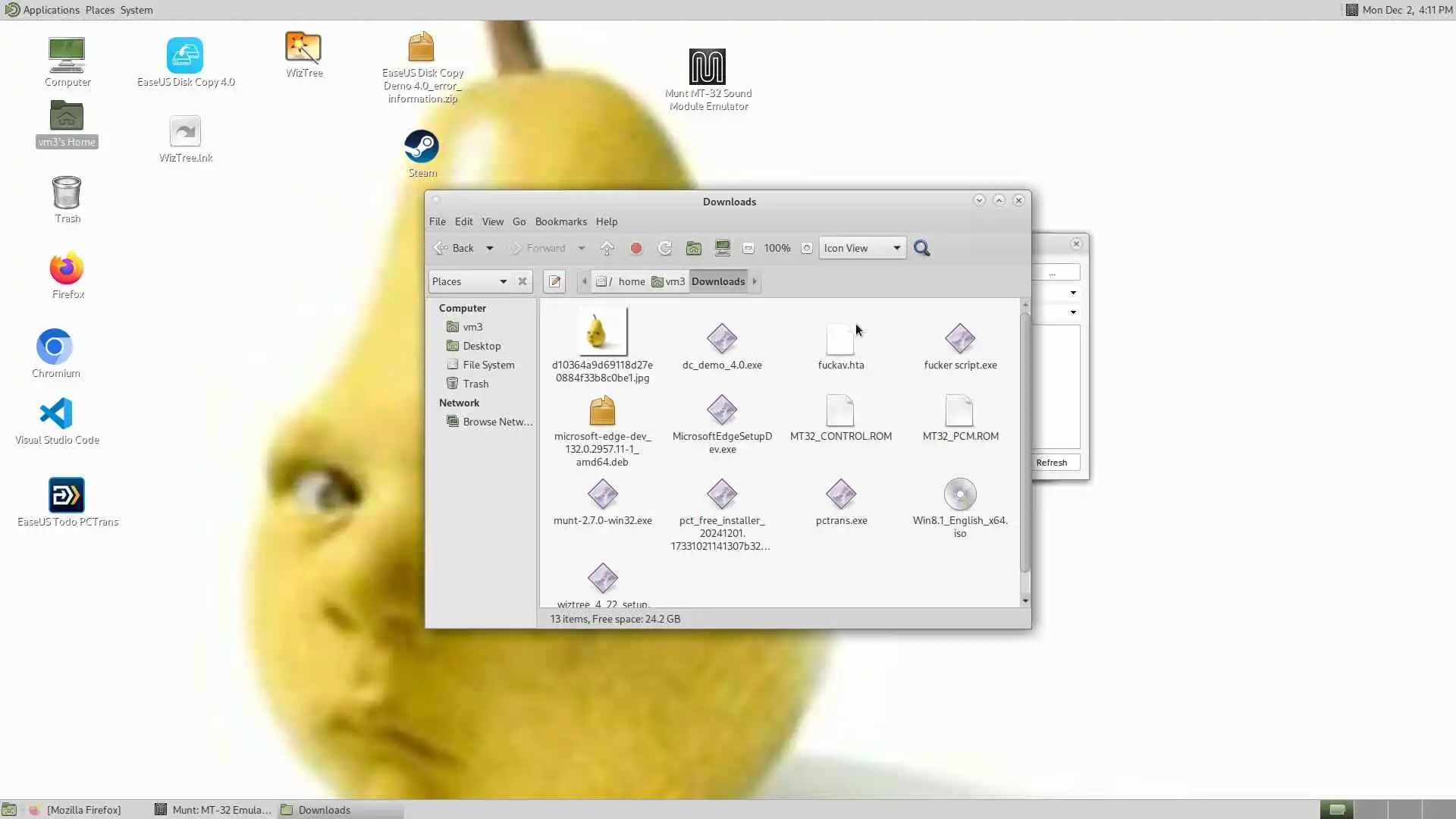Close the Places side pane

click(x=522, y=281)
